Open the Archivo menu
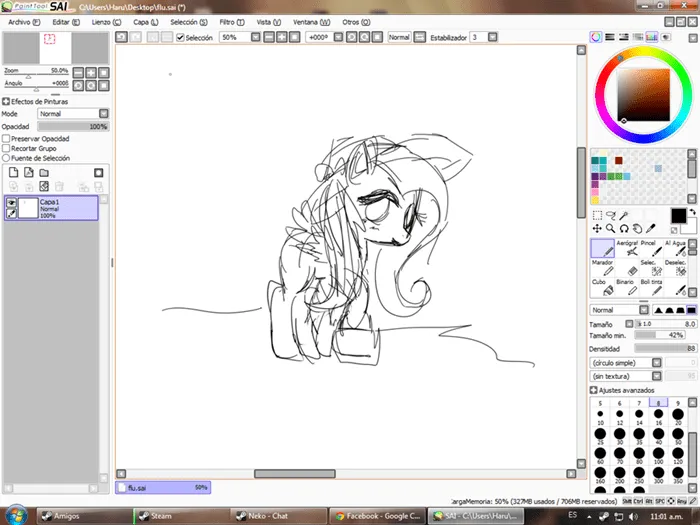 pos(24,22)
